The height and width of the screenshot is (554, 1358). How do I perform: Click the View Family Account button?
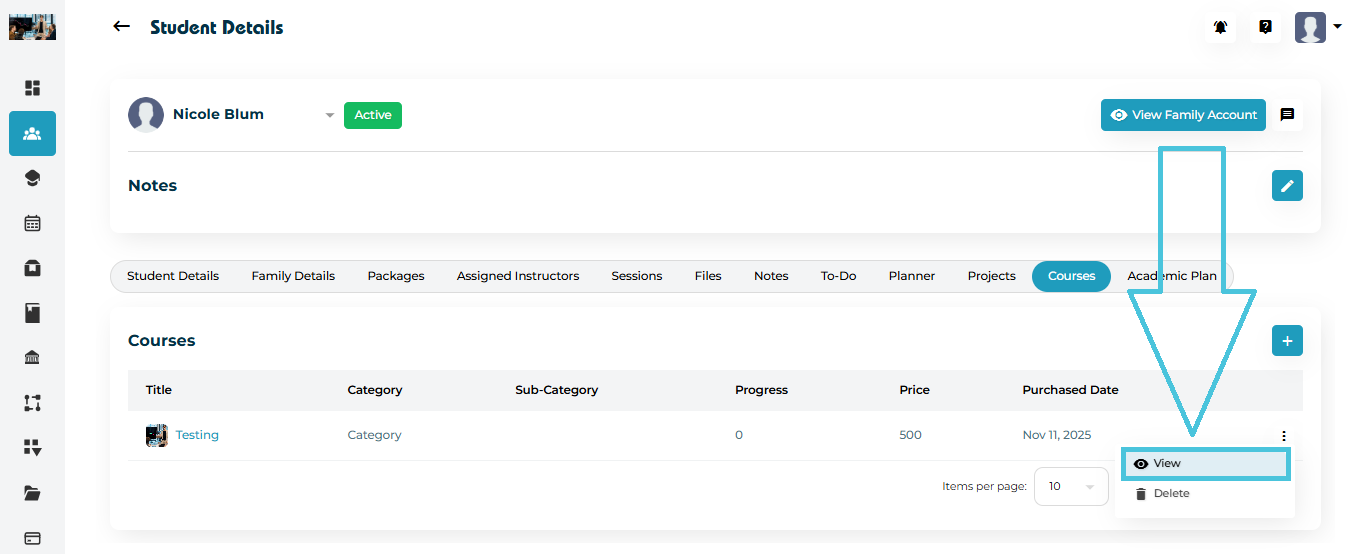[x=1183, y=115]
